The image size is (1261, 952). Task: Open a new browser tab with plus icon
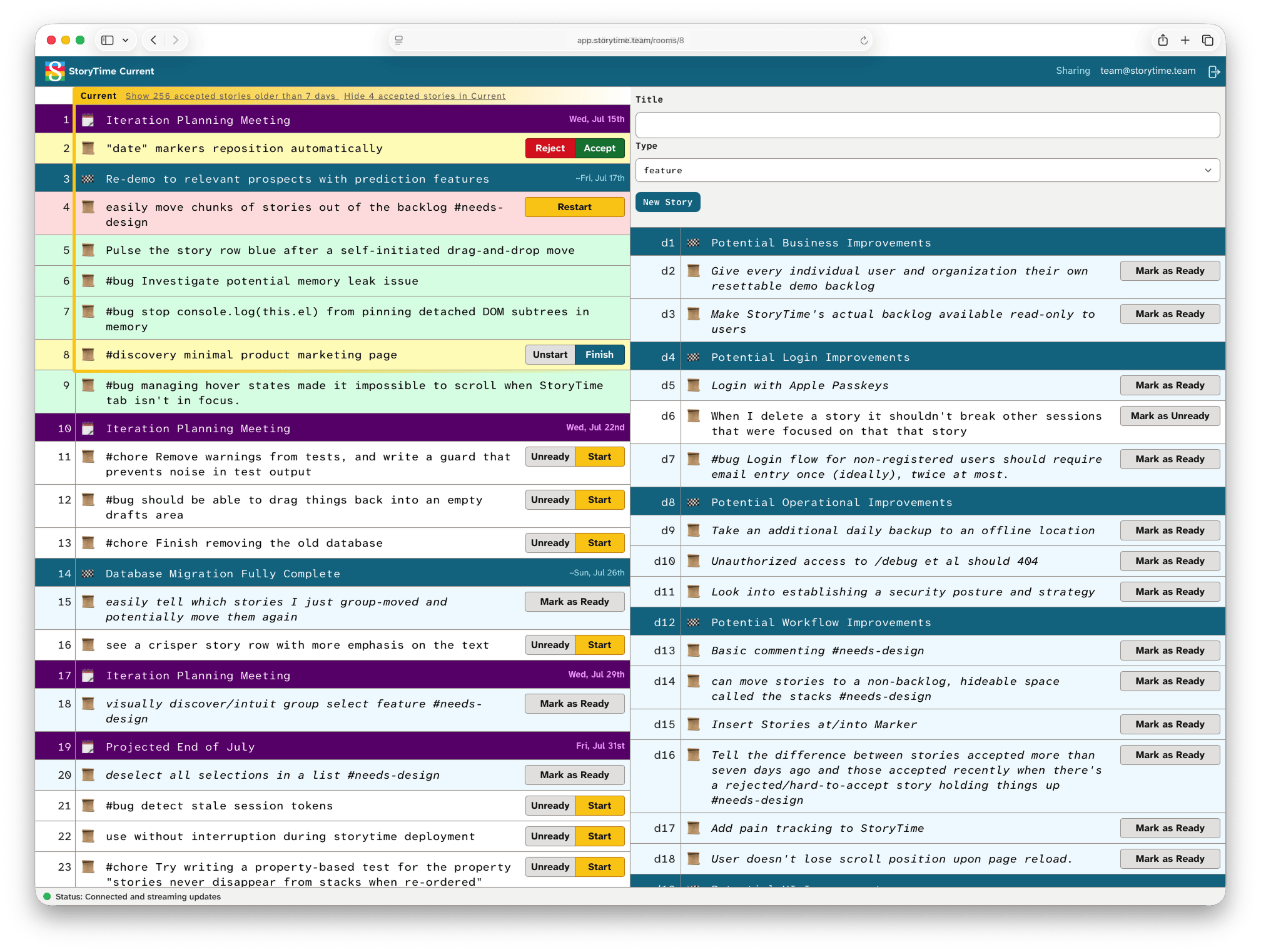(1185, 40)
